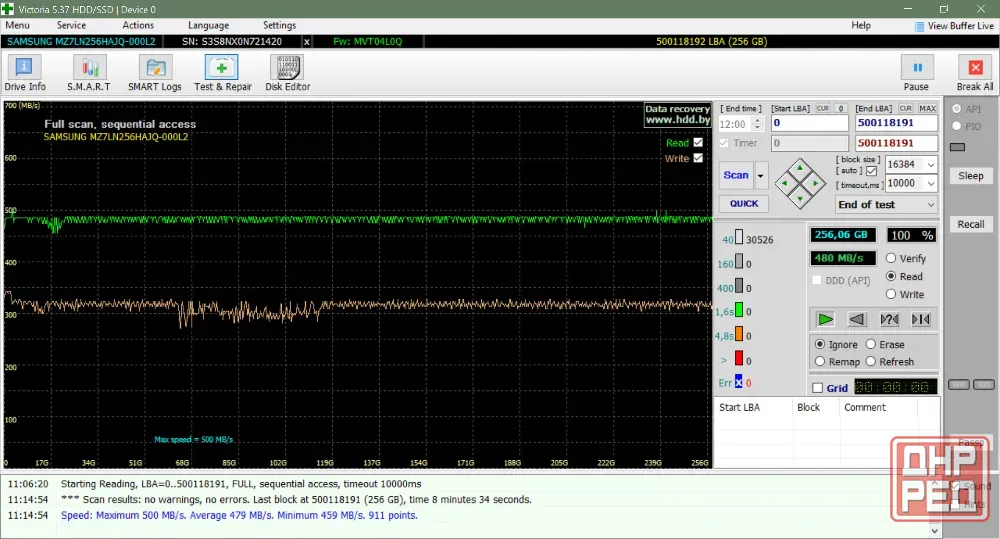
Task: Enable the Grid checkbox
Action: click(818, 388)
